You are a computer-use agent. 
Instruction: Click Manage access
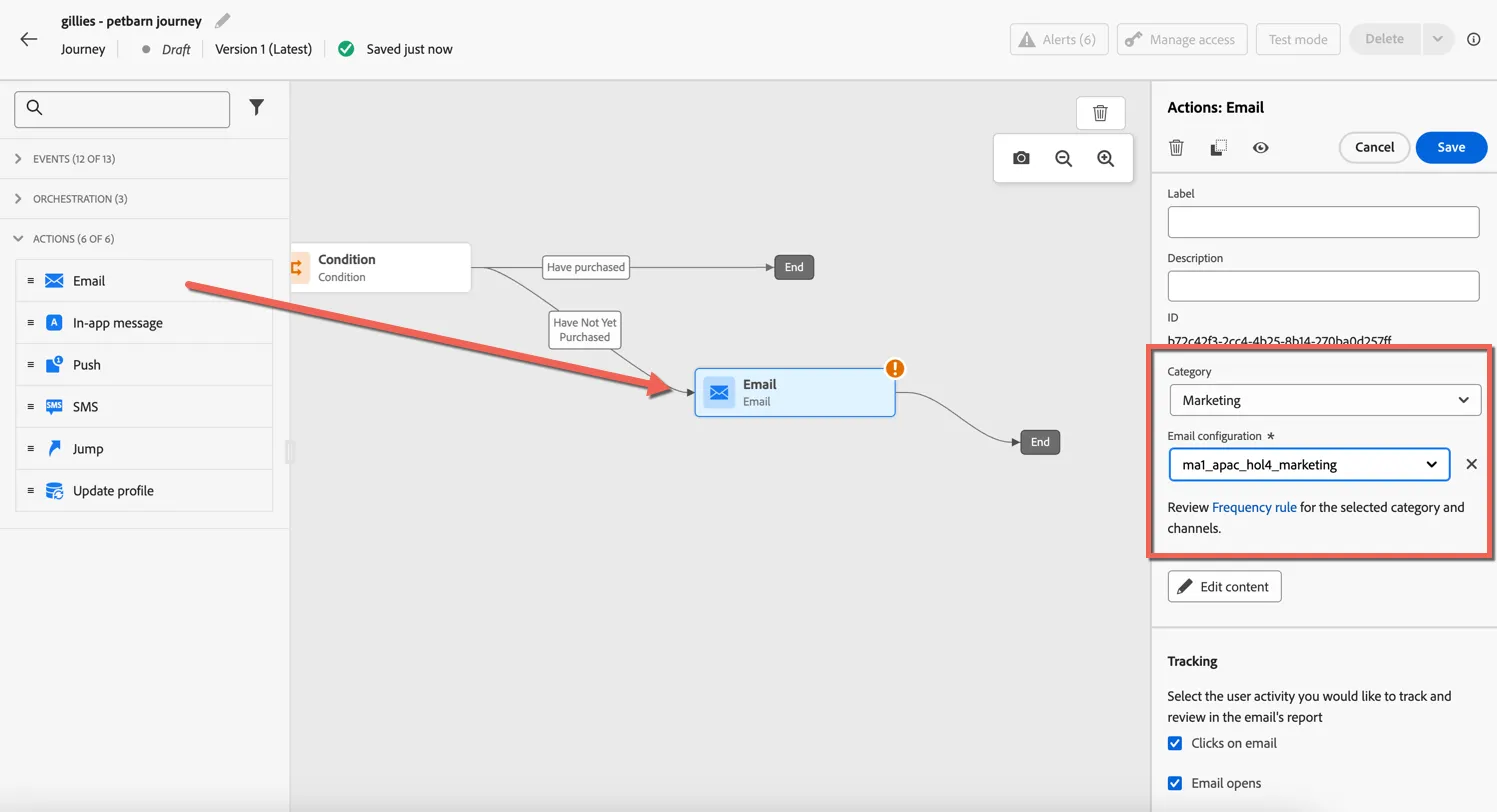tap(1181, 39)
